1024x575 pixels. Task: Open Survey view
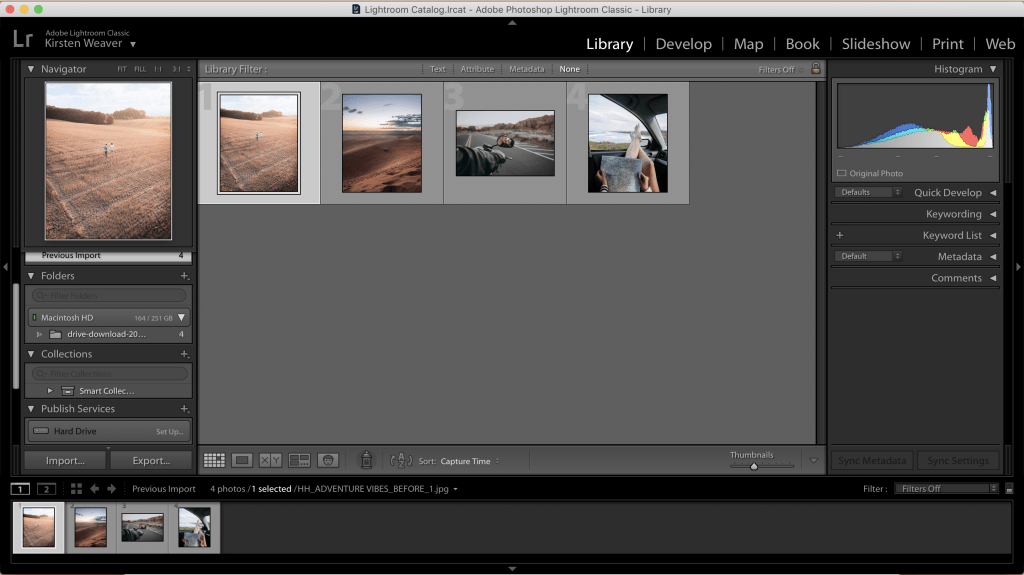(299, 461)
